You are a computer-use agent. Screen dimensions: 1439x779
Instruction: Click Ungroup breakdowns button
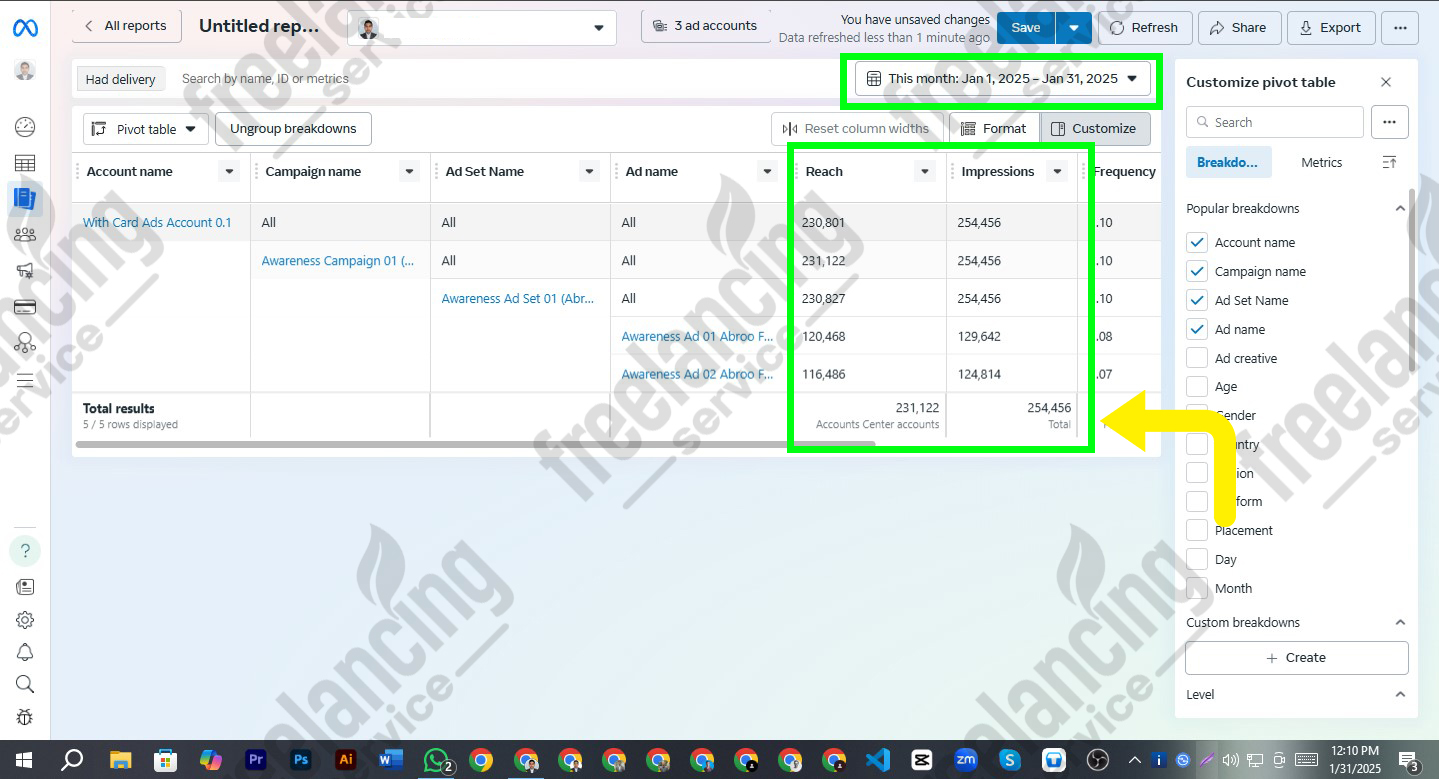click(293, 129)
